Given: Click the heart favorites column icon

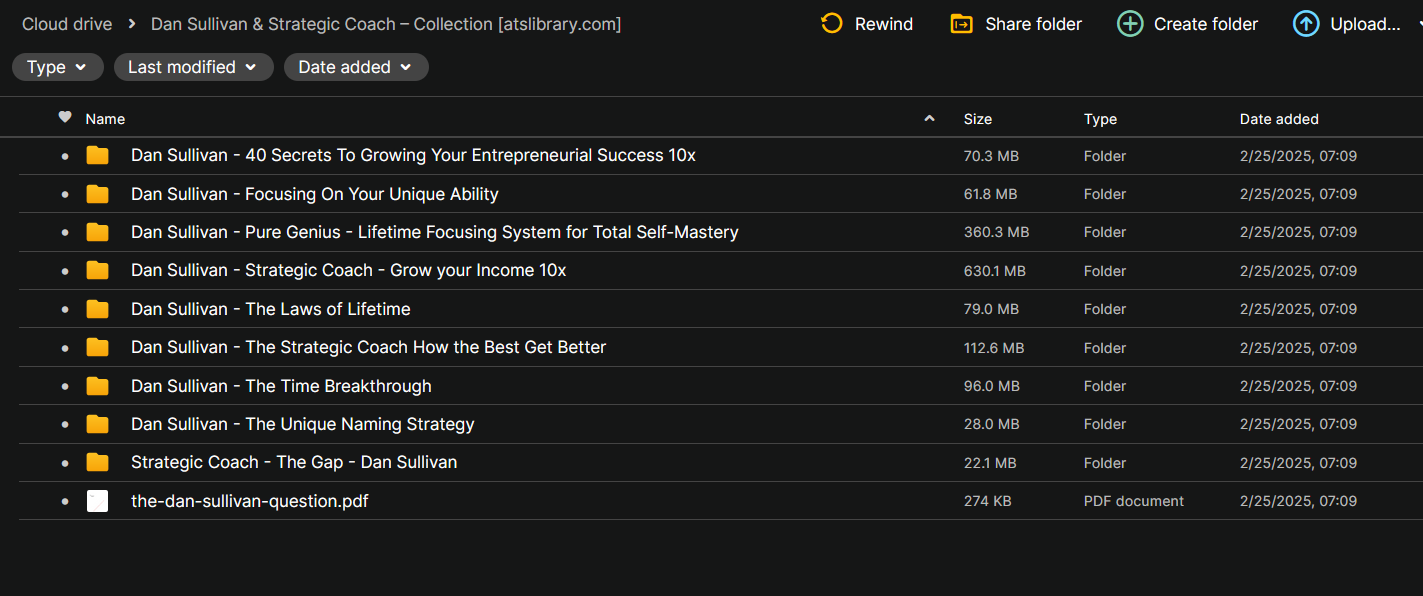Looking at the screenshot, I should pyautogui.click(x=65, y=117).
